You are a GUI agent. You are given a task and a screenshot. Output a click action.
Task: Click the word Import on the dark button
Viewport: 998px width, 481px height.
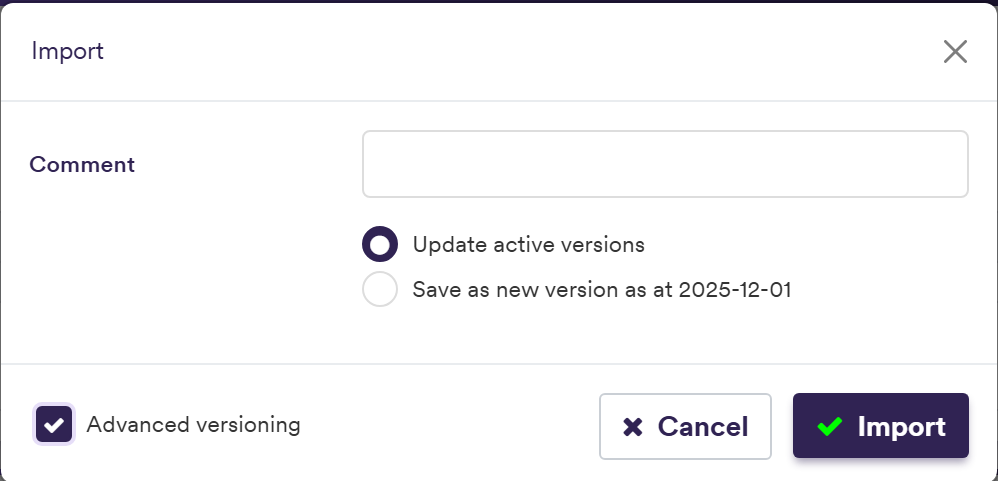901,427
